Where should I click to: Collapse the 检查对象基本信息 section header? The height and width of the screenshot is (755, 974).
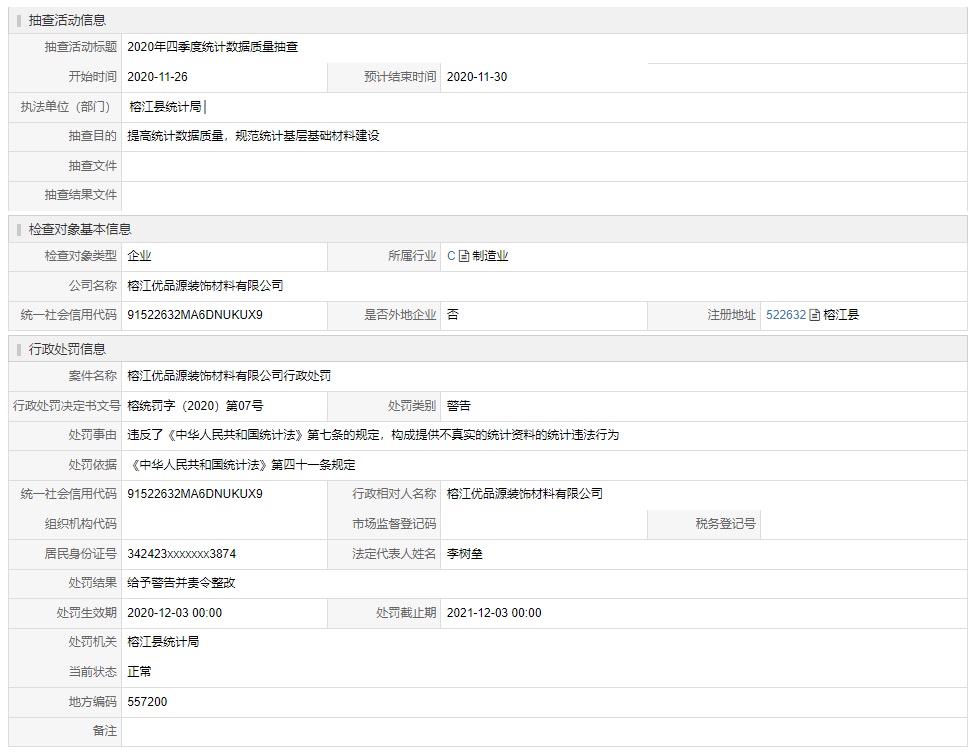[x=80, y=229]
